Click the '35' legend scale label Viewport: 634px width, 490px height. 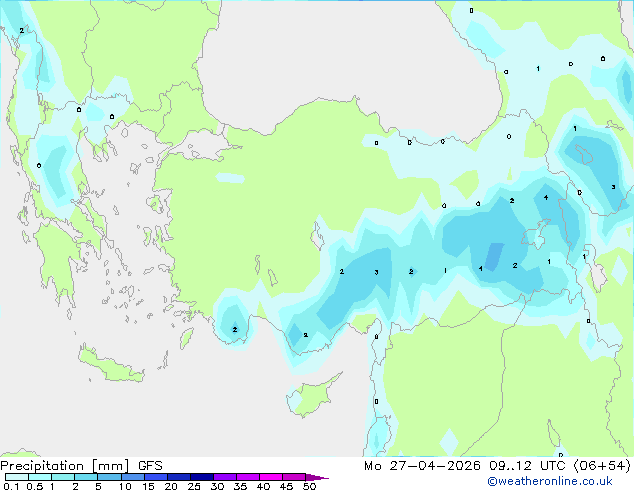click(240, 486)
